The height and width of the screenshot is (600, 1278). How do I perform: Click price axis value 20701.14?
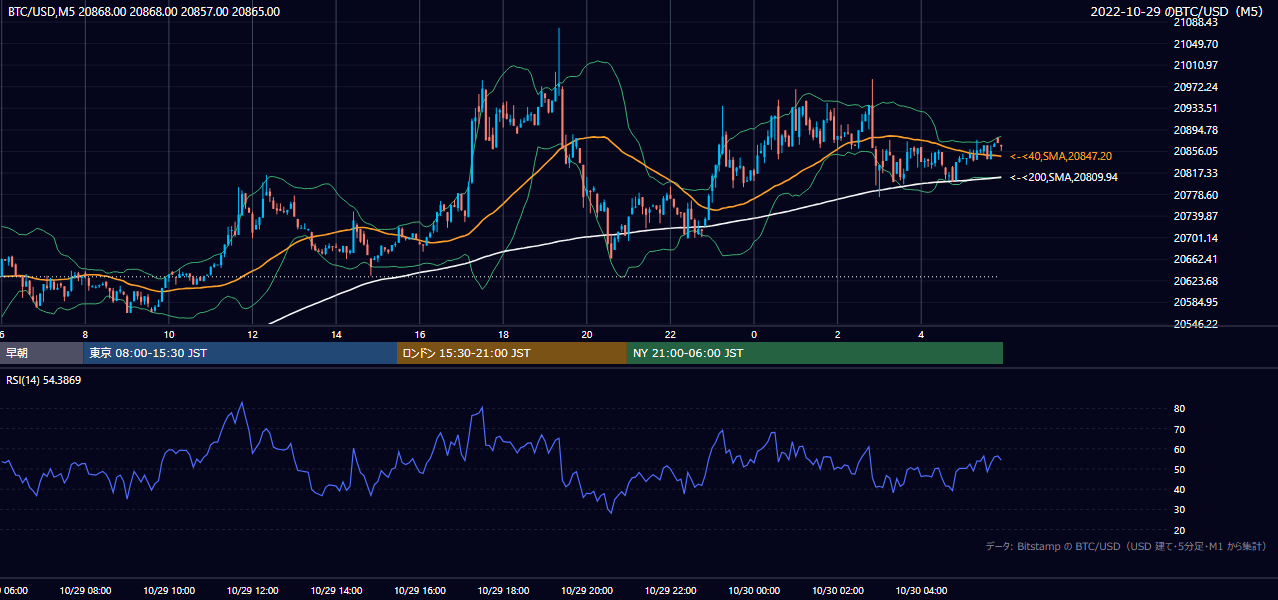1196,238
